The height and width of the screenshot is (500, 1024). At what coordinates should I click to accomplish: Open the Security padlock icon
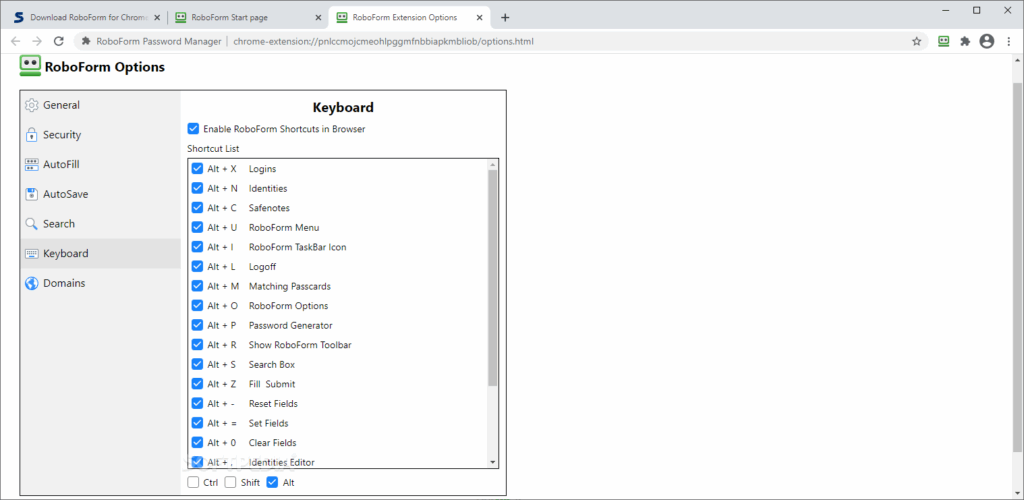(31, 135)
